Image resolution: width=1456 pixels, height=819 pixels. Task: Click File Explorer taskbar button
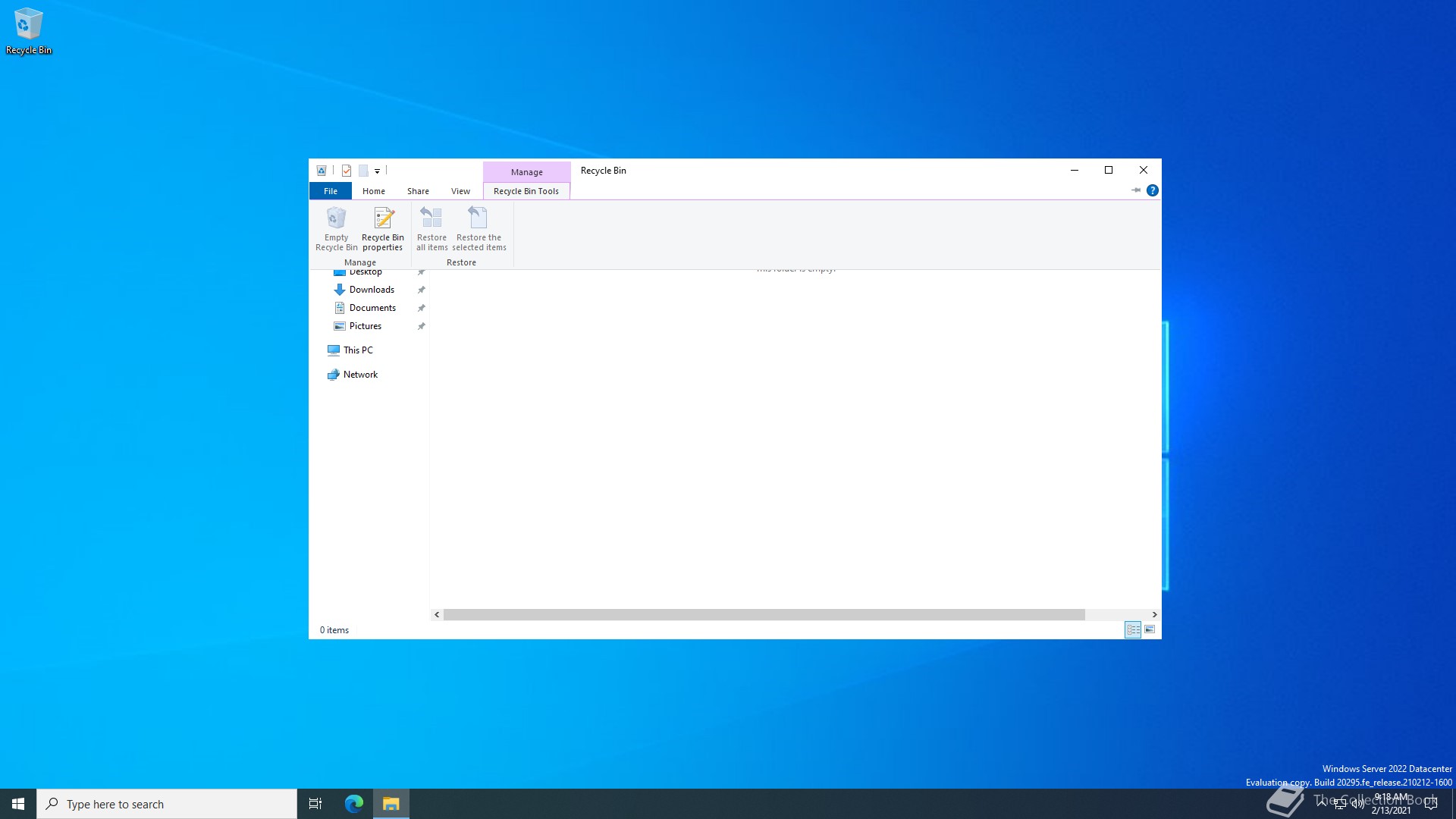point(391,804)
